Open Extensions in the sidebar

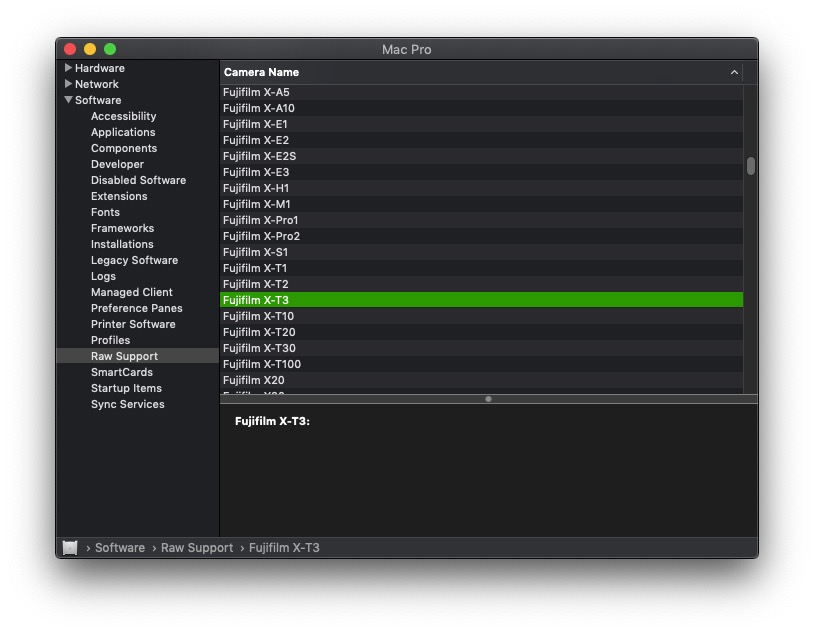pyautogui.click(x=119, y=196)
